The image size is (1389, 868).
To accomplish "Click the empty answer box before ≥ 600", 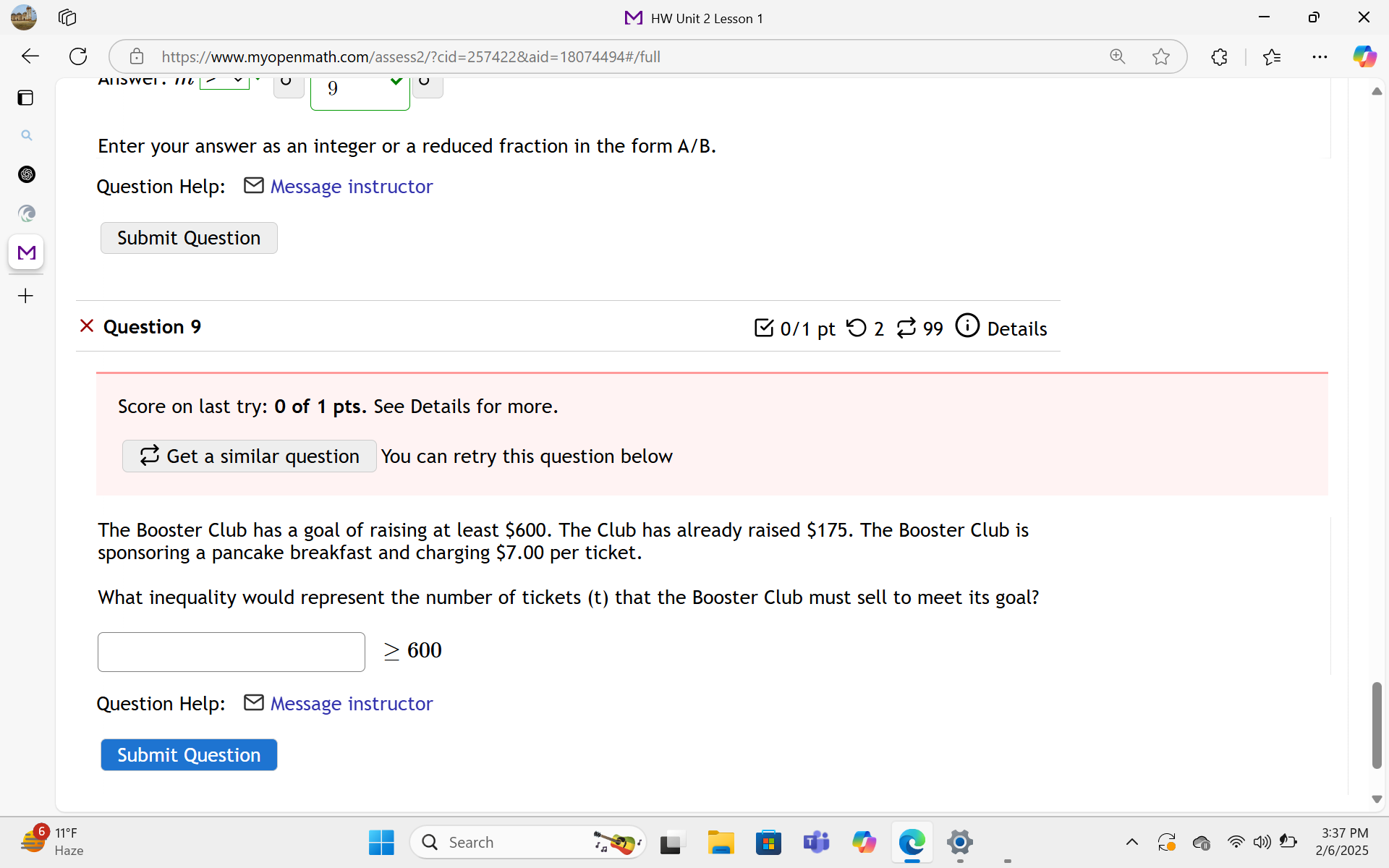I will click(x=231, y=651).
